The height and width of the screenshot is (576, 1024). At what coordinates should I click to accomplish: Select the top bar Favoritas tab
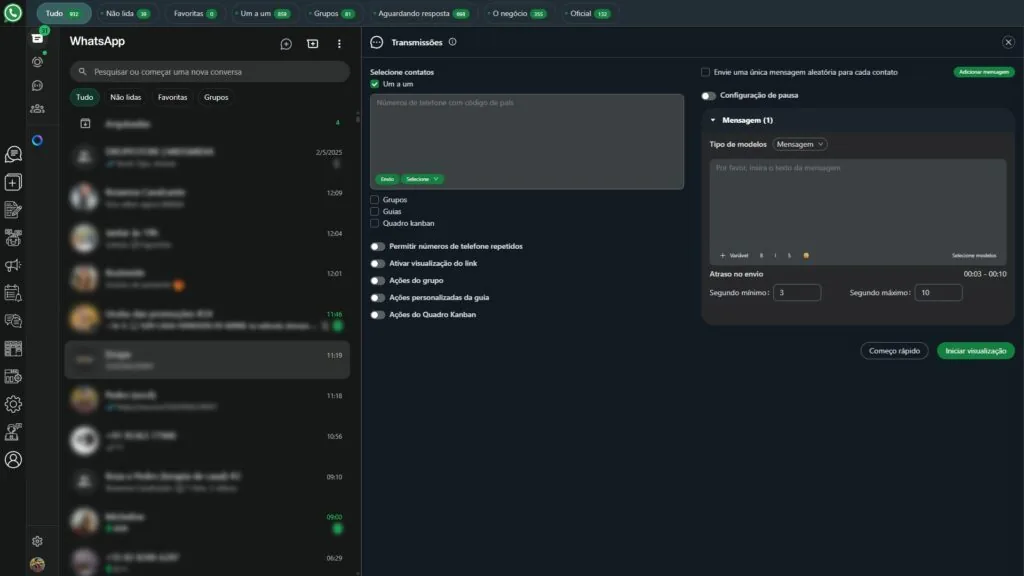(195, 13)
